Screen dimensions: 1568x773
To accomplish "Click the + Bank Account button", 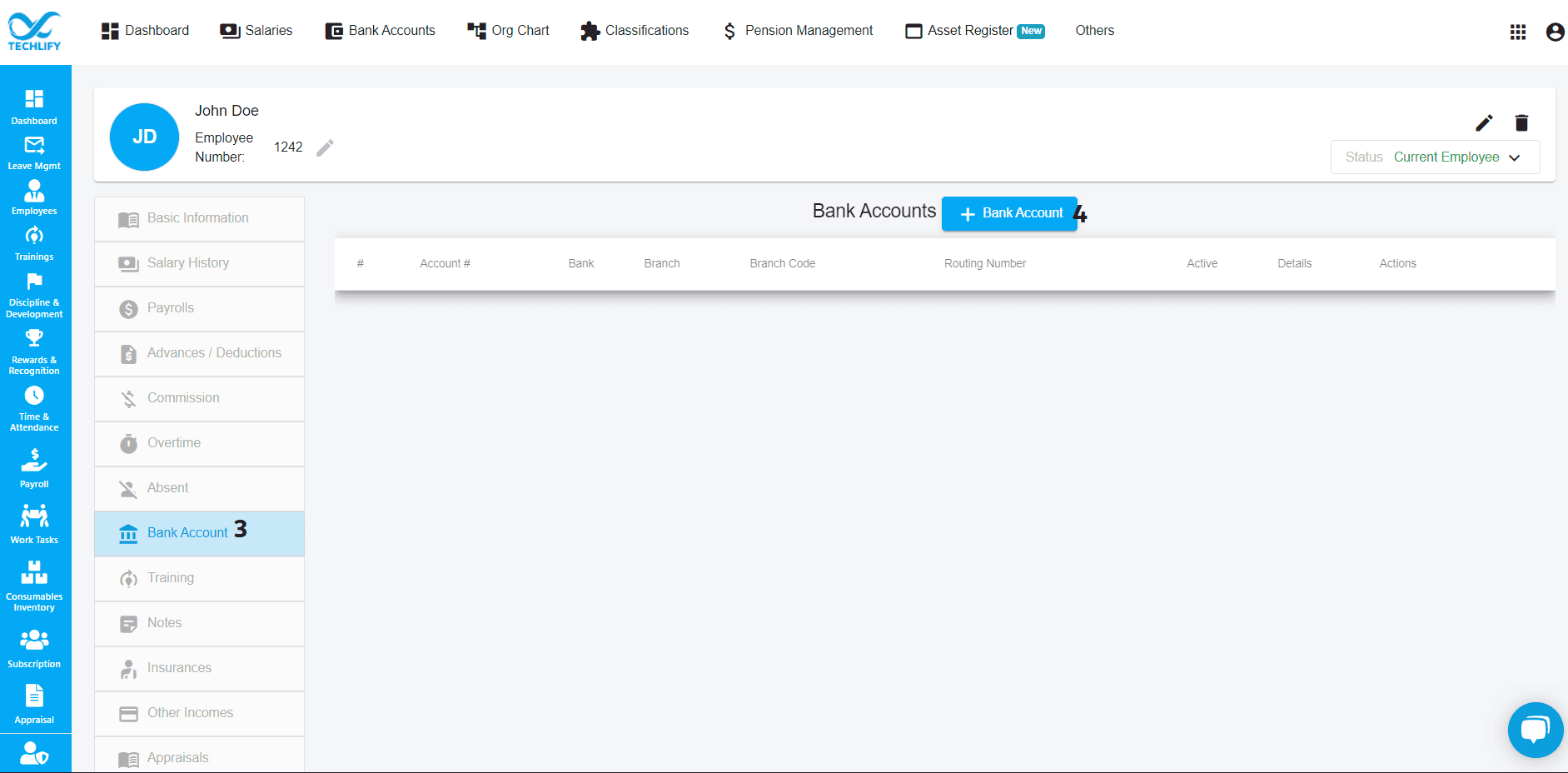I will point(1009,213).
